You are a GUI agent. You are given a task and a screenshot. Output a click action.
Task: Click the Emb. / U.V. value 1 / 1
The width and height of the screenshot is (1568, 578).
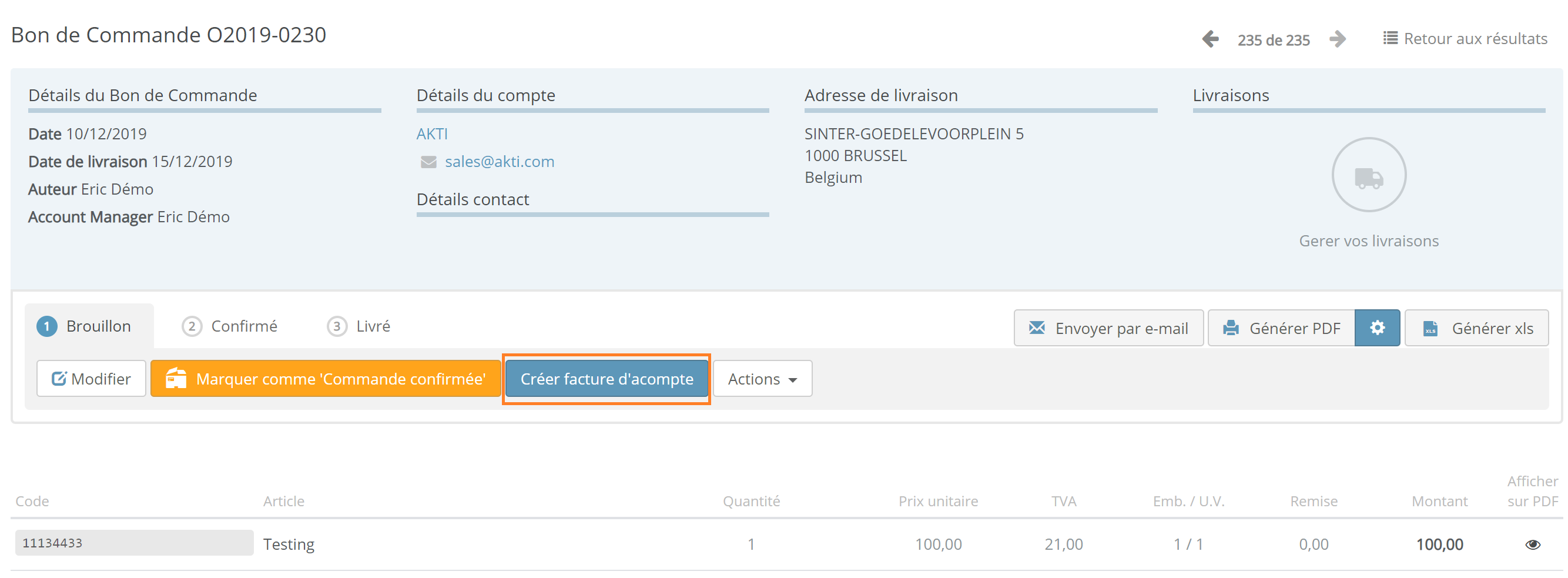(1188, 544)
